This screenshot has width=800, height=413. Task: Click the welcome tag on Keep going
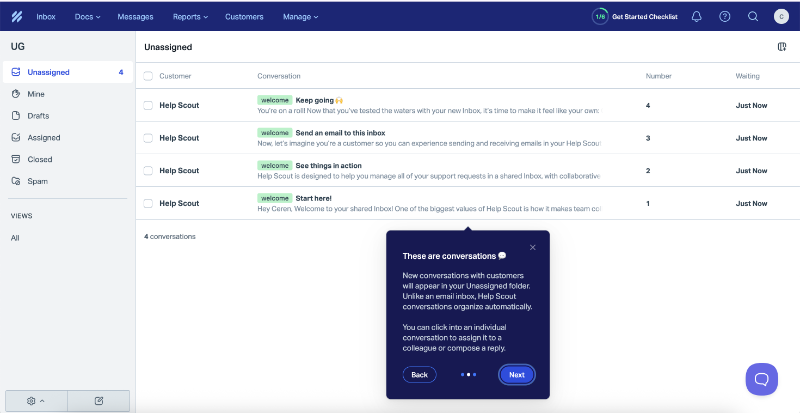(275, 100)
